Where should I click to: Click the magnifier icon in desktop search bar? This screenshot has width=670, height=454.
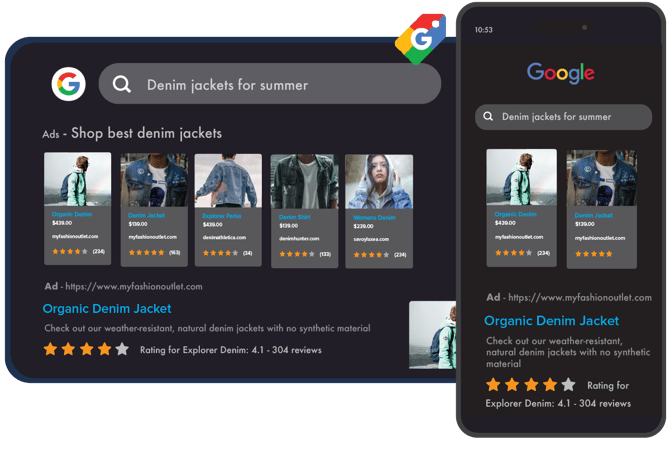(x=122, y=84)
